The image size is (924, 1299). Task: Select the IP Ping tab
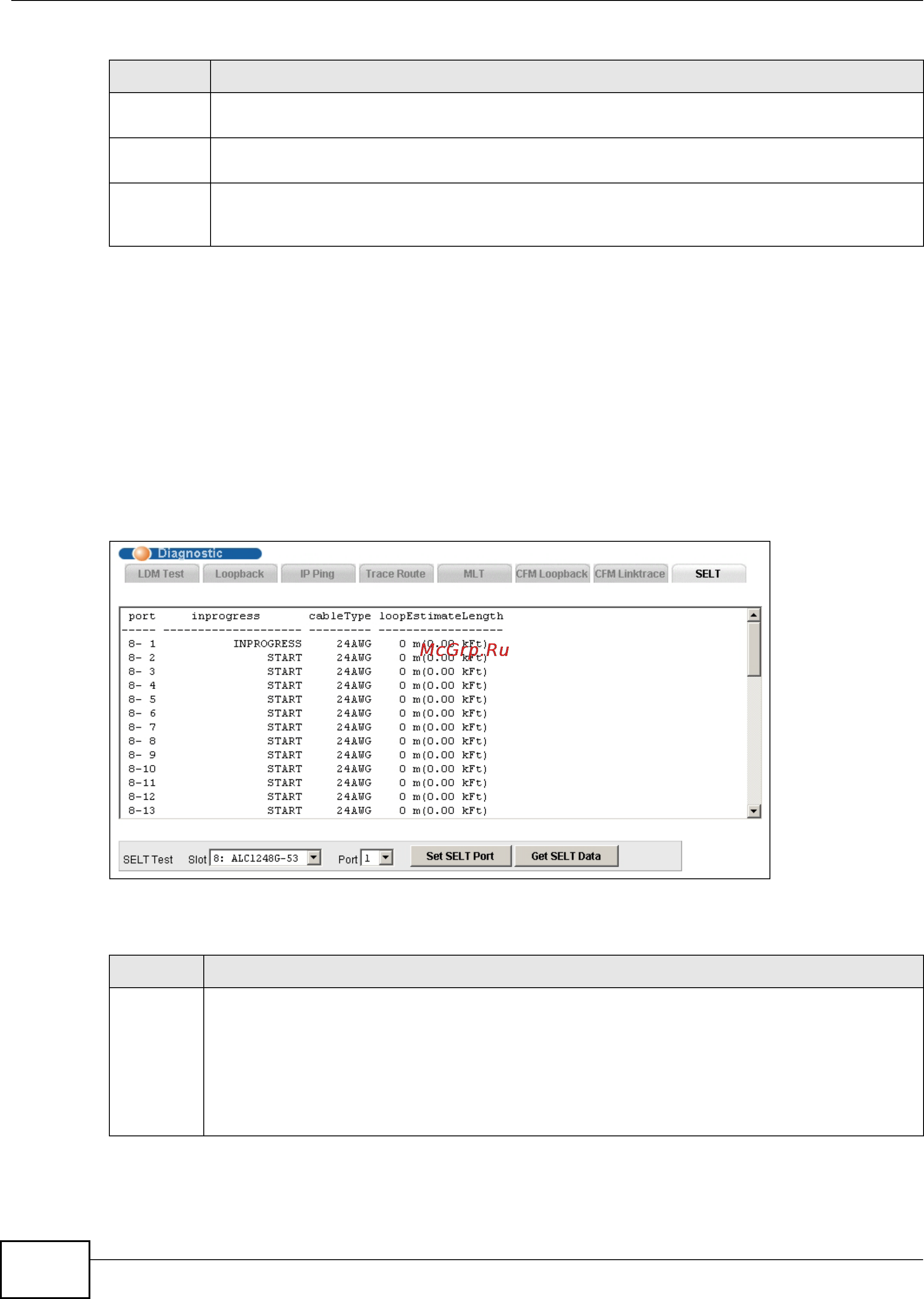[x=318, y=573]
